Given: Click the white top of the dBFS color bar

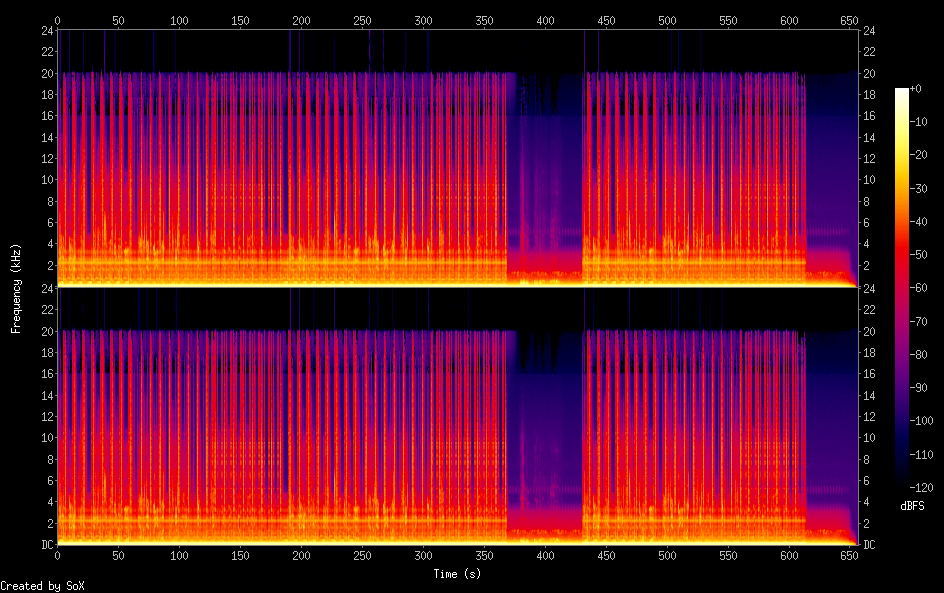Looking at the screenshot, I should (x=902, y=92).
